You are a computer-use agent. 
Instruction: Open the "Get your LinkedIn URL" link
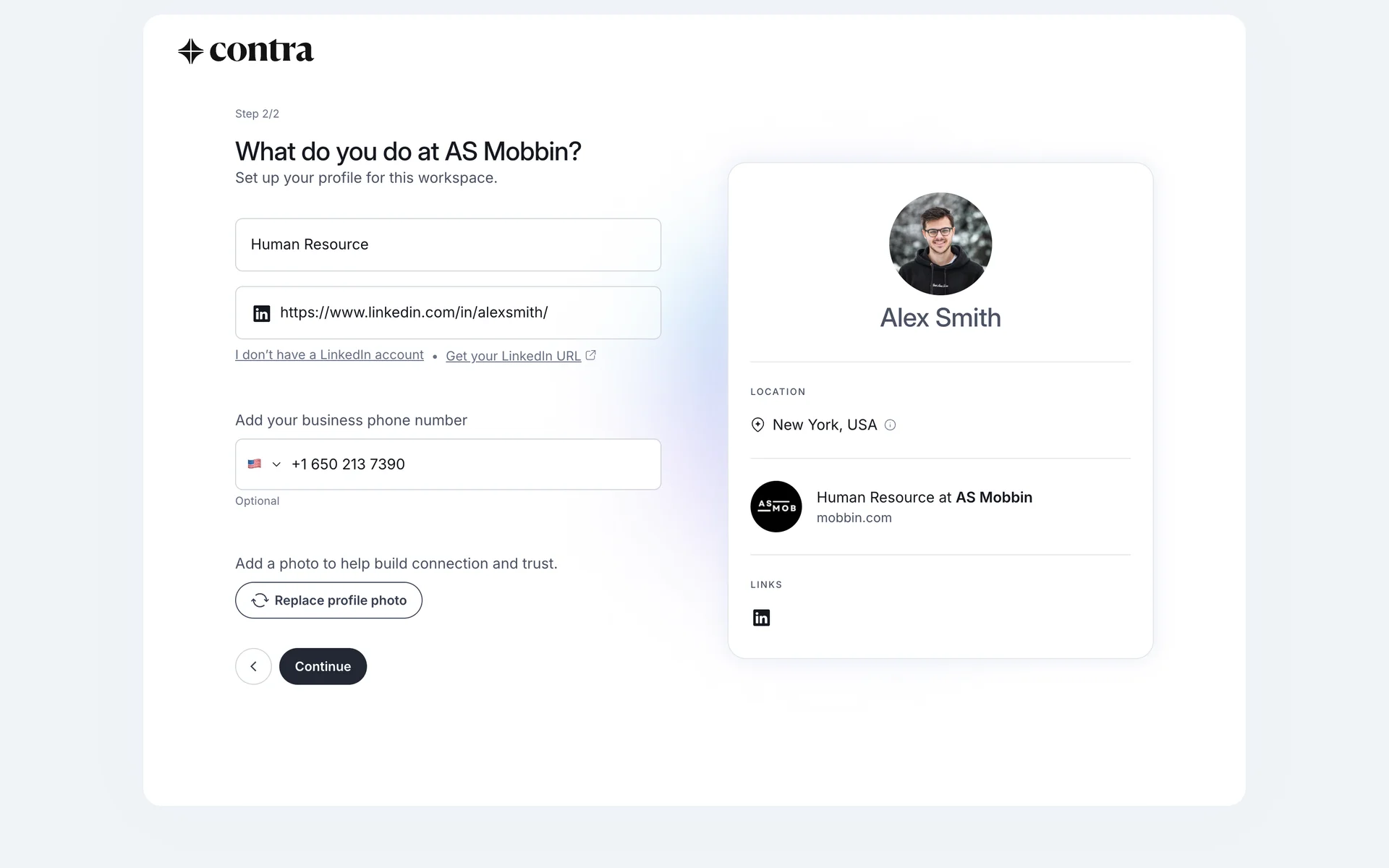click(513, 356)
